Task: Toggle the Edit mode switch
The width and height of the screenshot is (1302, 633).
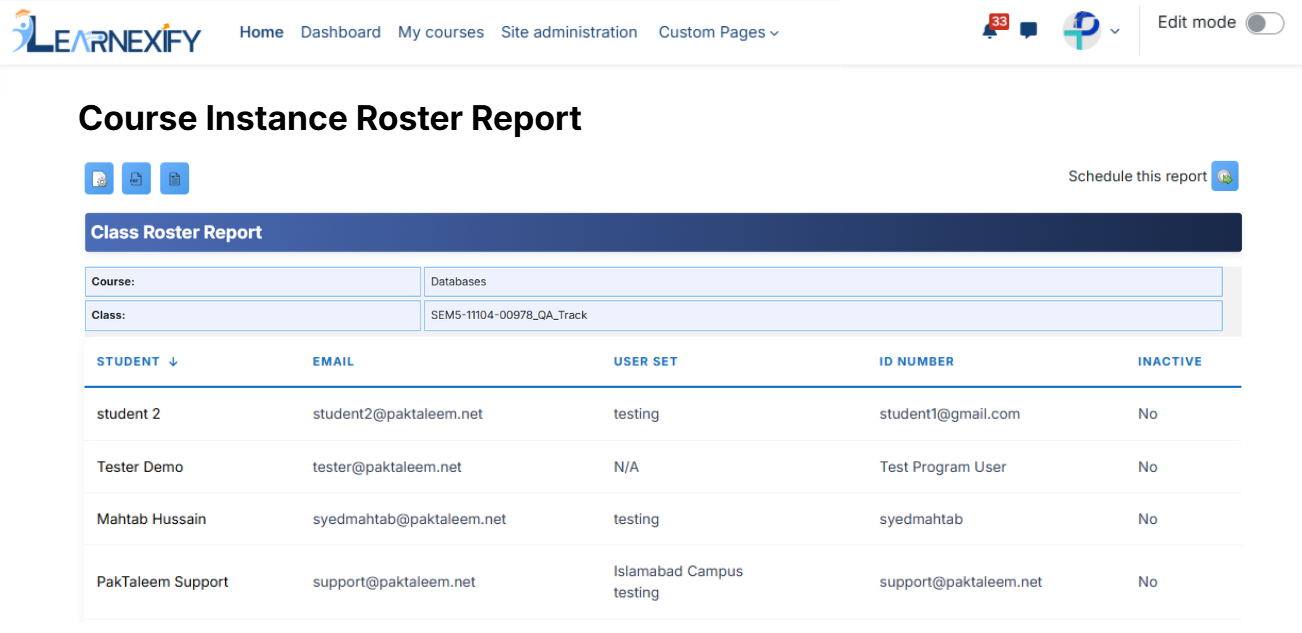Action: click(1264, 23)
